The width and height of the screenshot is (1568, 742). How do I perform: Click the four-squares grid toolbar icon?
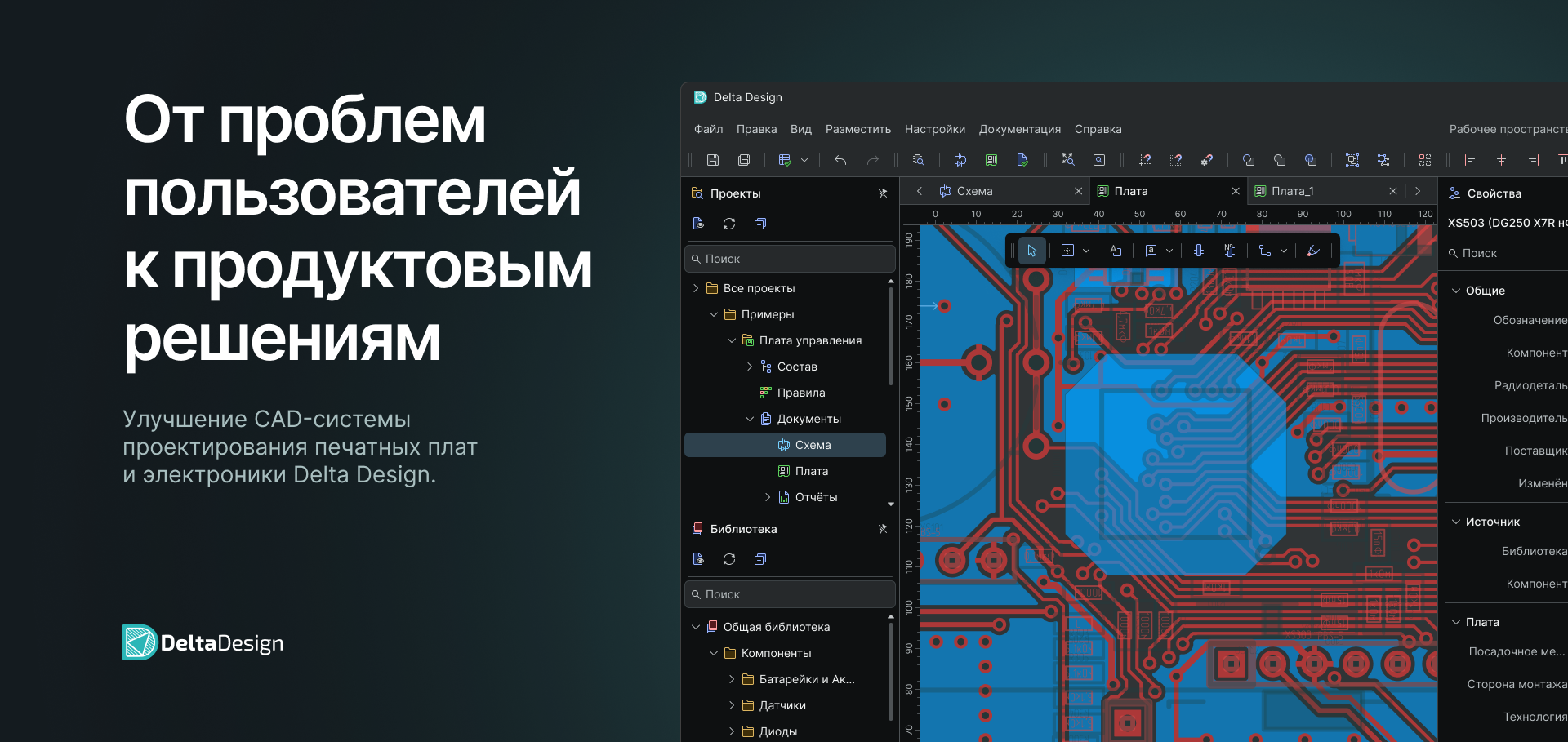click(x=1425, y=160)
